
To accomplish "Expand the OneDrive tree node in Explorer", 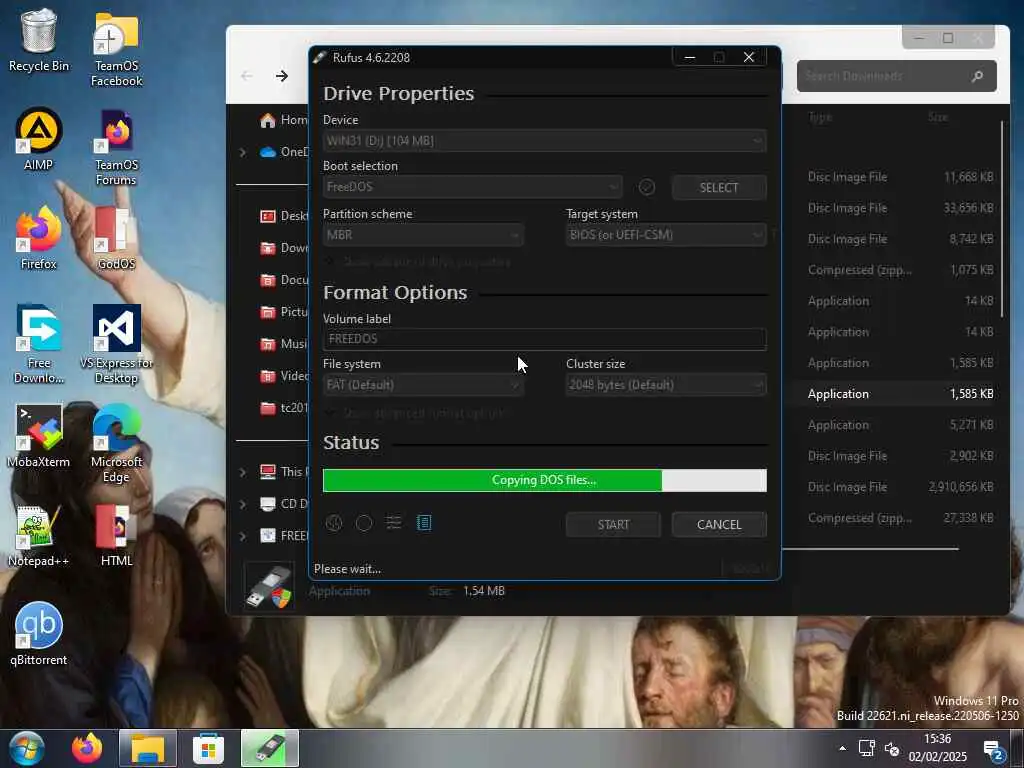I will tap(243, 152).
